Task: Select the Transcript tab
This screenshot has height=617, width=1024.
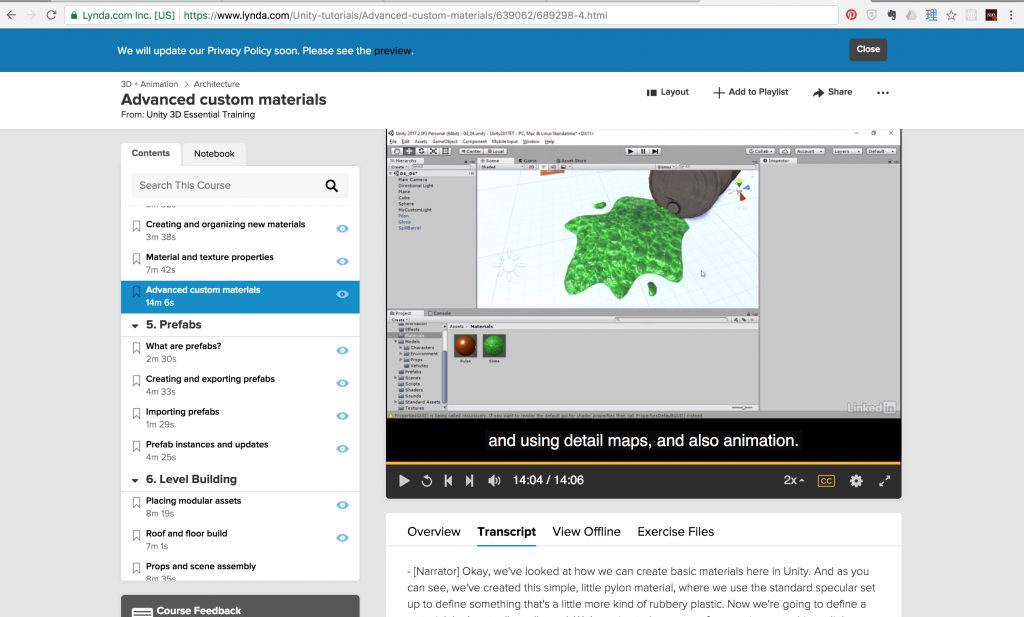Action: coord(506,531)
